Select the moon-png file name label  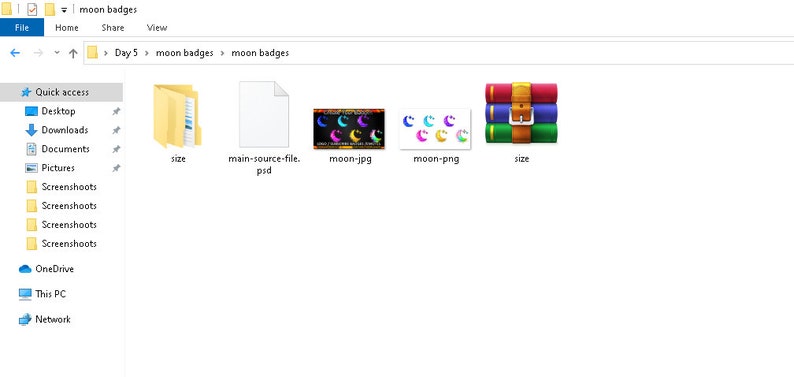pyautogui.click(x=436, y=159)
